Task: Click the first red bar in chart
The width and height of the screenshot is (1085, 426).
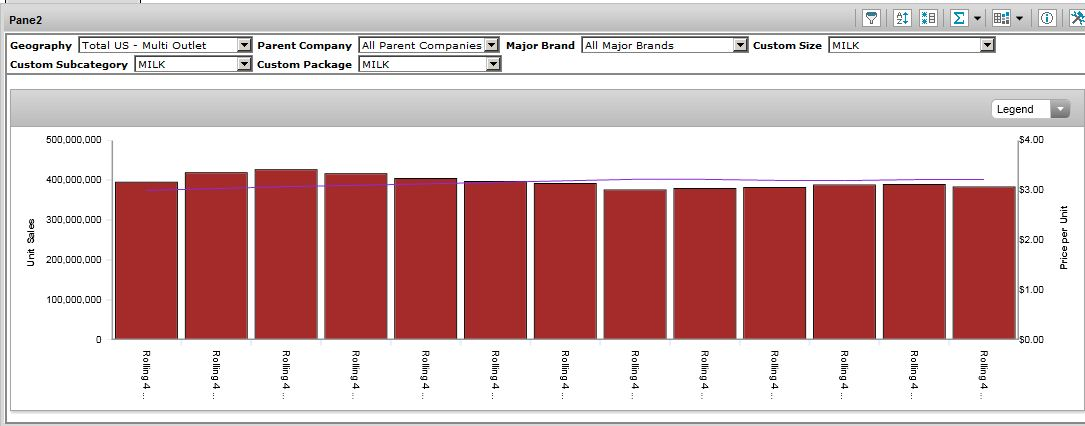Action: [146, 260]
